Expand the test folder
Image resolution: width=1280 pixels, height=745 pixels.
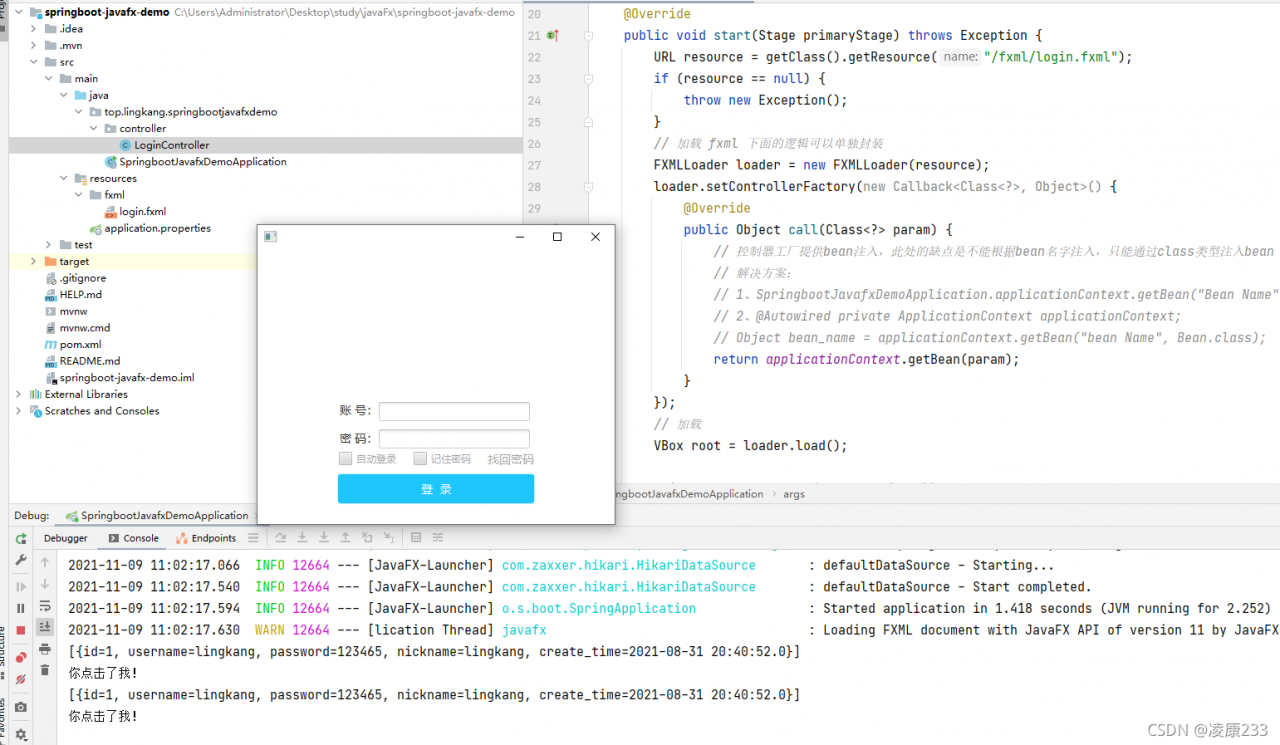tap(49, 245)
